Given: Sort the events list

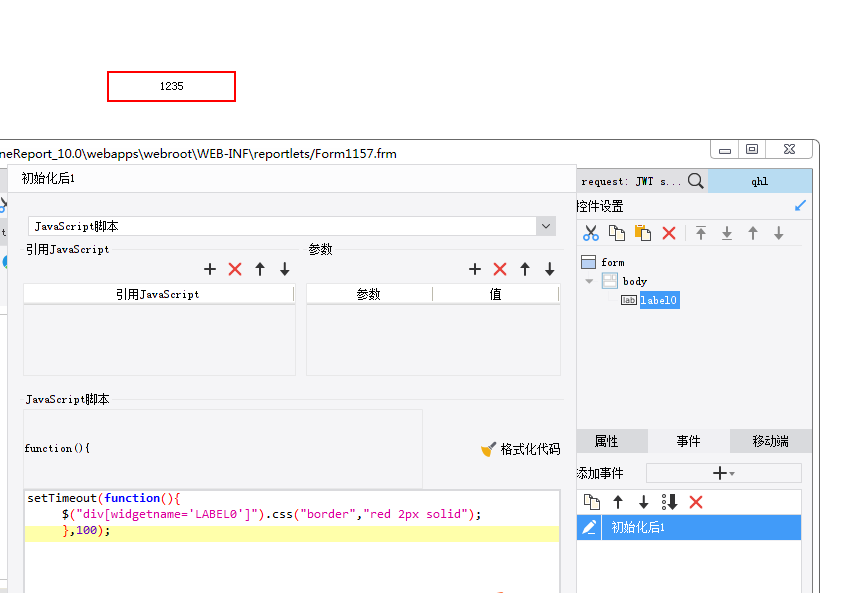Looking at the screenshot, I should click(669, 502).
